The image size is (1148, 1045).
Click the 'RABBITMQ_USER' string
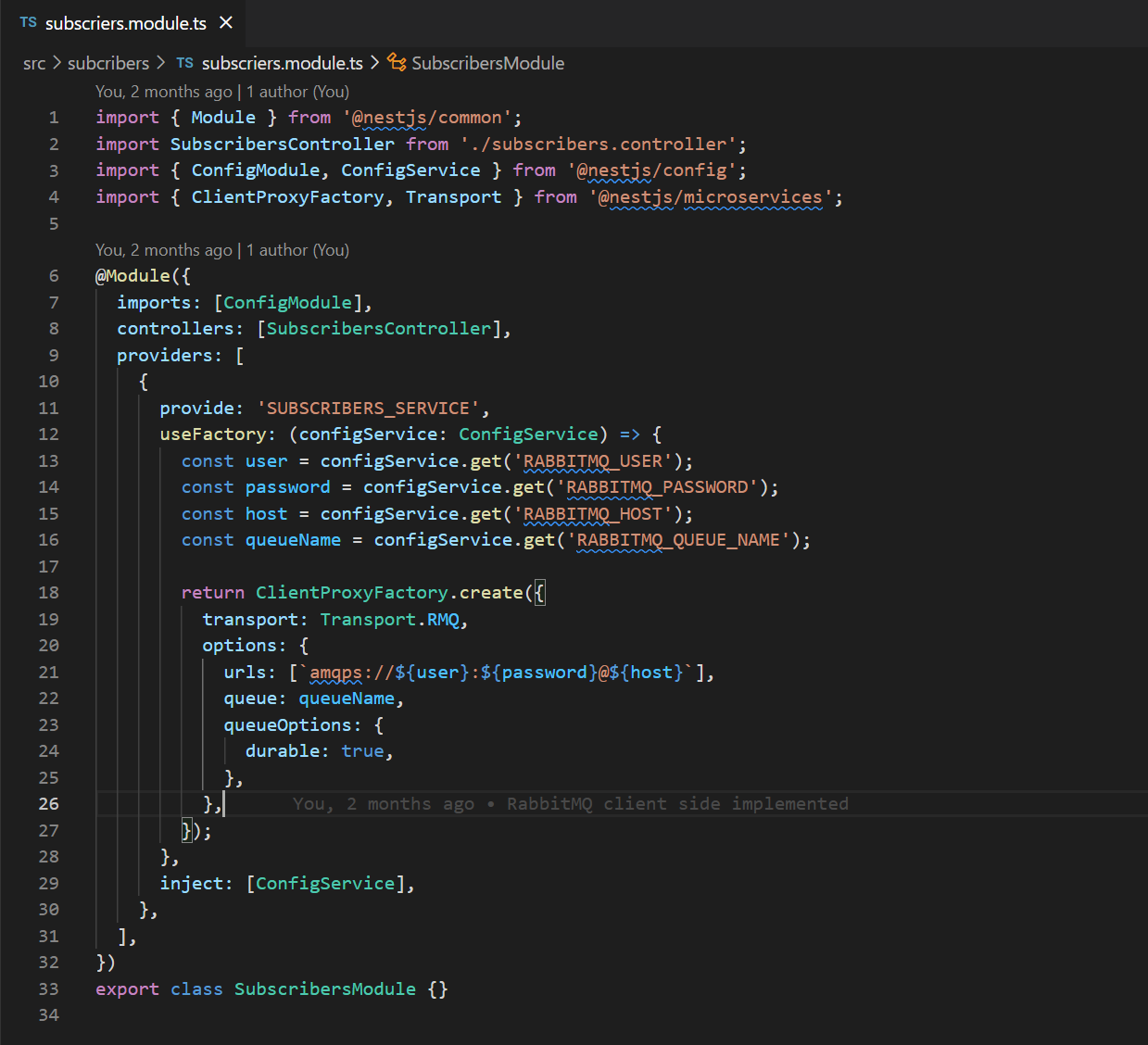point(593,461)
